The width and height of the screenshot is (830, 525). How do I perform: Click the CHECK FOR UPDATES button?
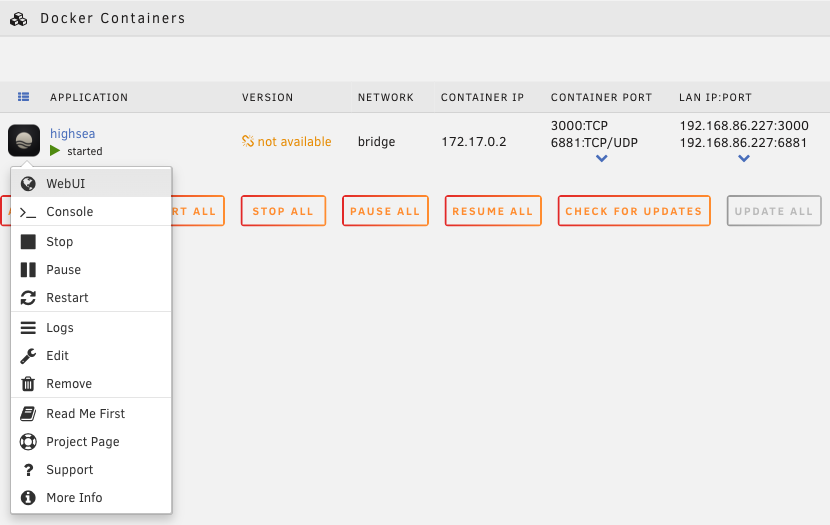634,211
